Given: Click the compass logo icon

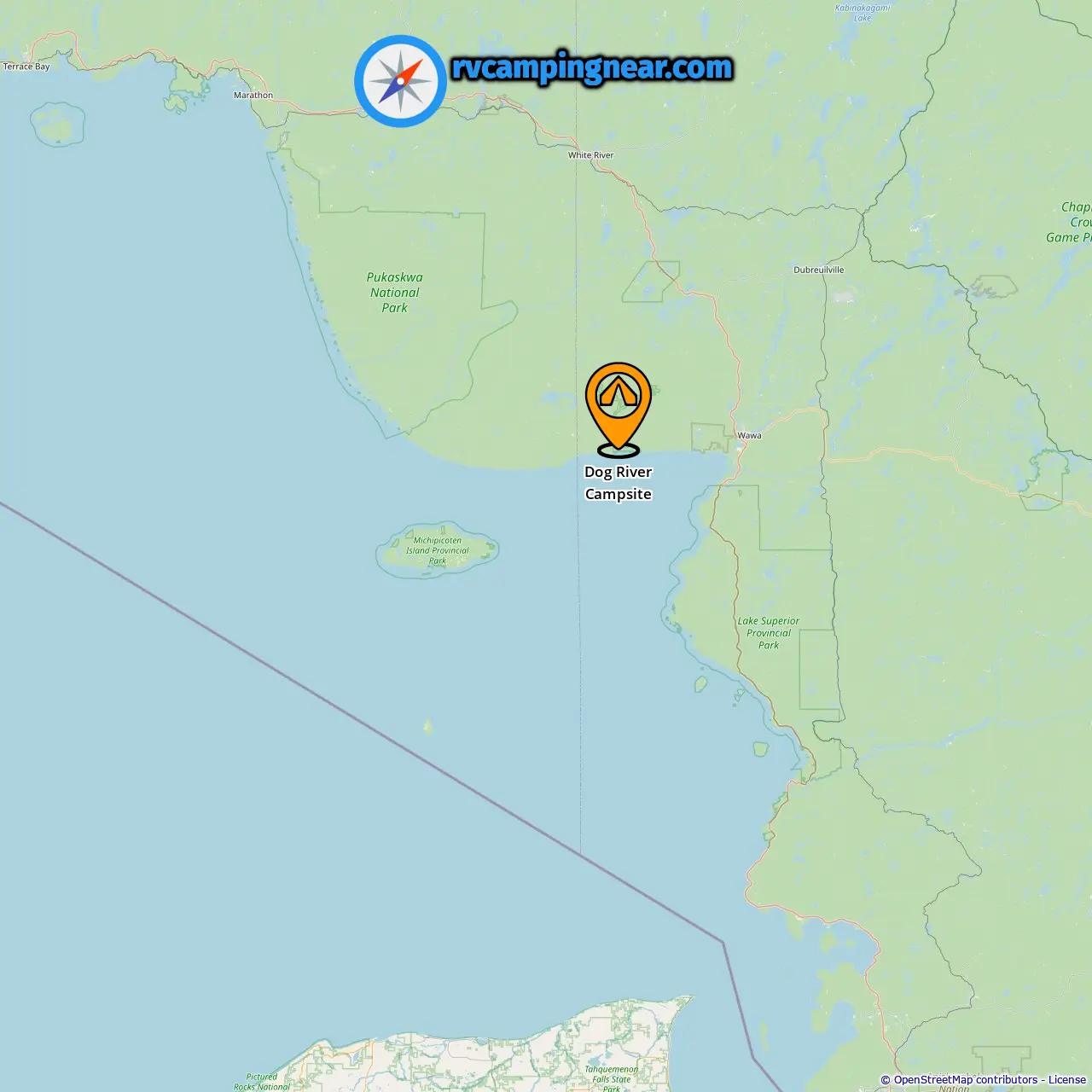Looking at the screenshot, I should click(400, 81).
